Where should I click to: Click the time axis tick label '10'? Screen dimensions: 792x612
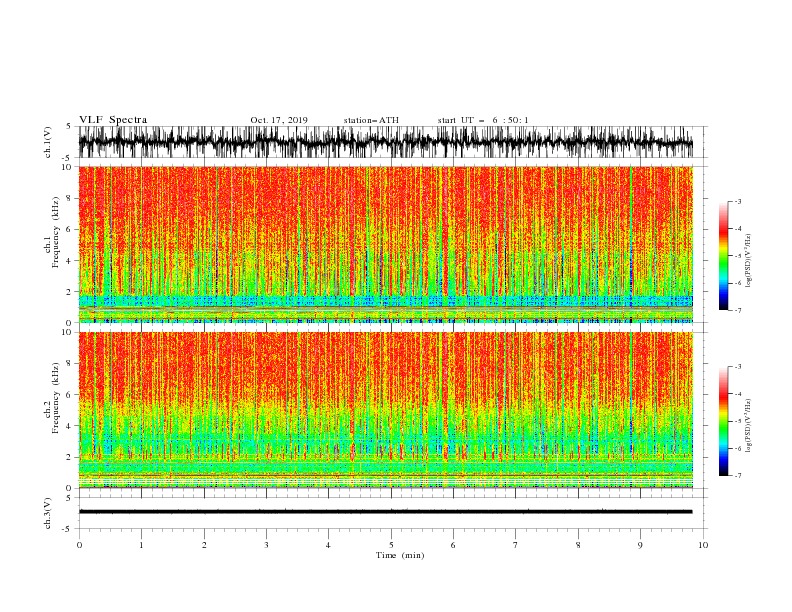(x=703, y=545)
